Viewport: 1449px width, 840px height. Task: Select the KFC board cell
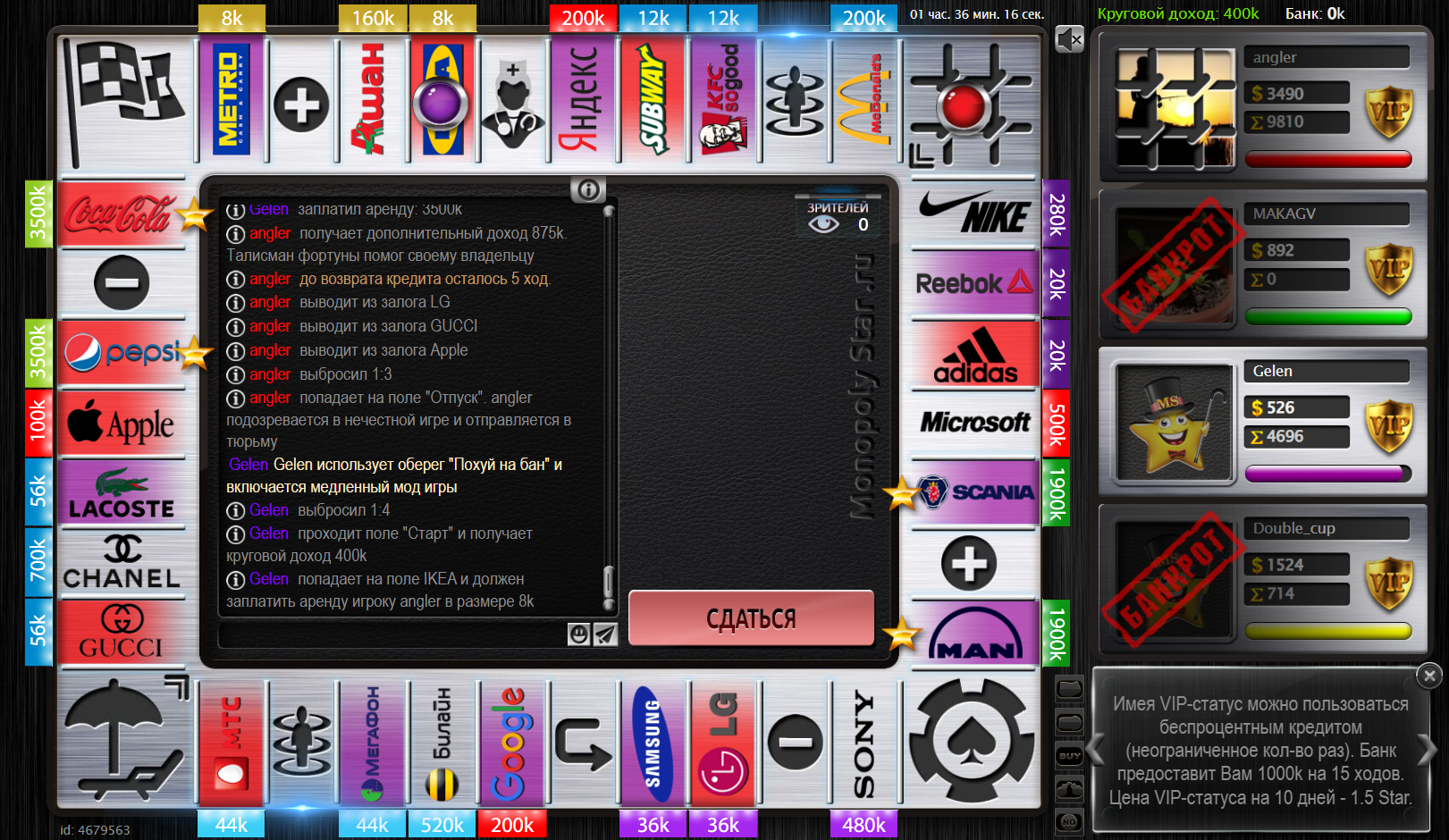click(x=723, y=100)
